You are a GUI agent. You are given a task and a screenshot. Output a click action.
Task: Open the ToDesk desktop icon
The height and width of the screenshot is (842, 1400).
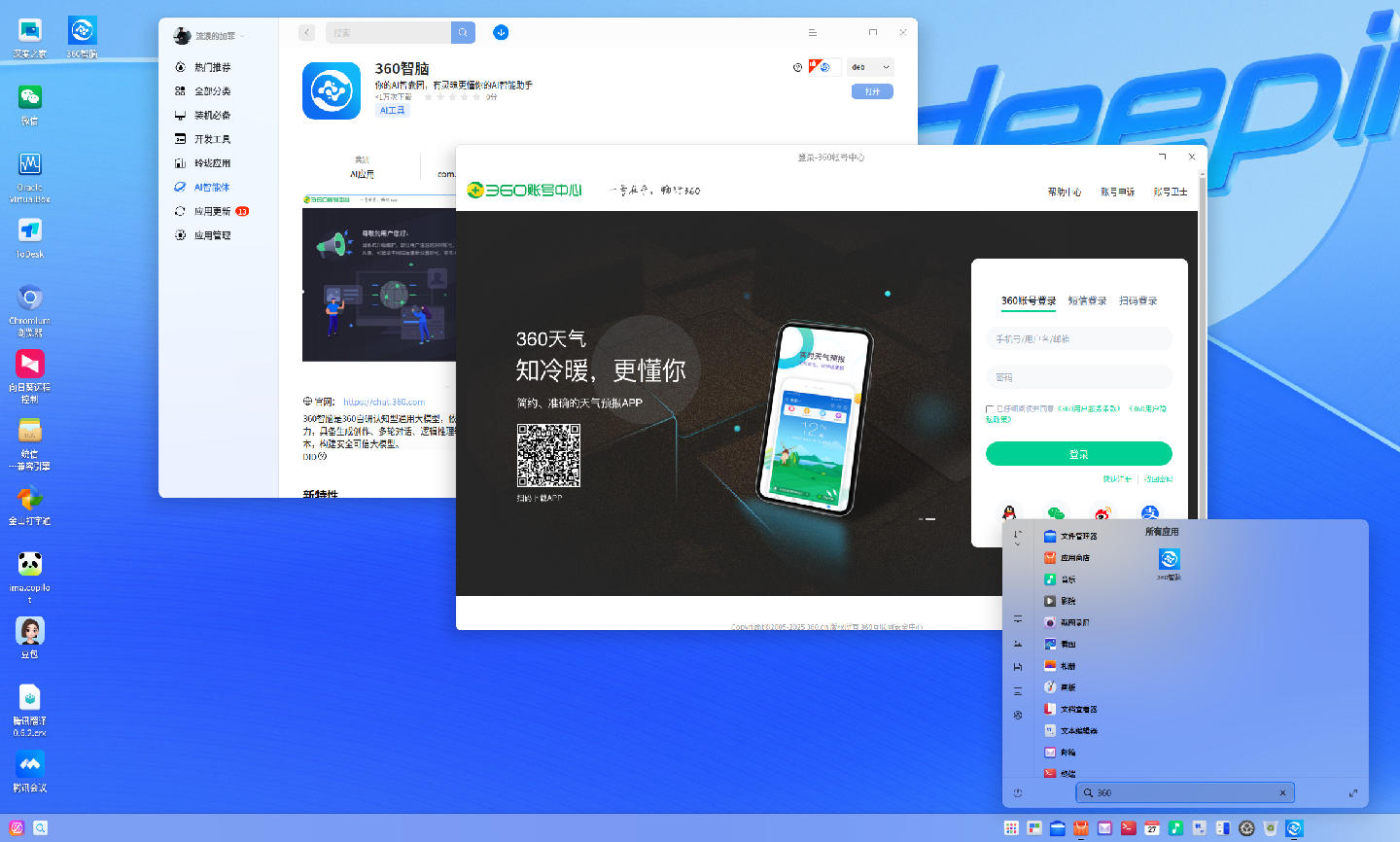30,236
